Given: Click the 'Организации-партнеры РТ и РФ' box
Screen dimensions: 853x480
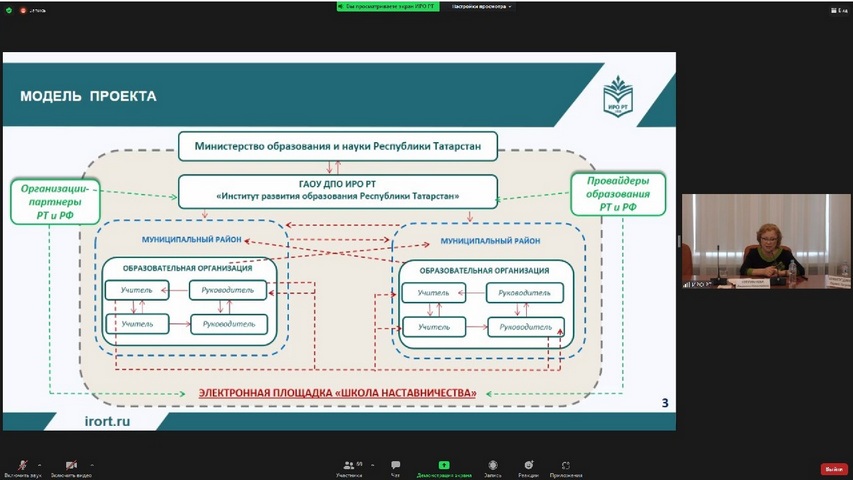Looking at the screenshot, I should click(55, 202).
